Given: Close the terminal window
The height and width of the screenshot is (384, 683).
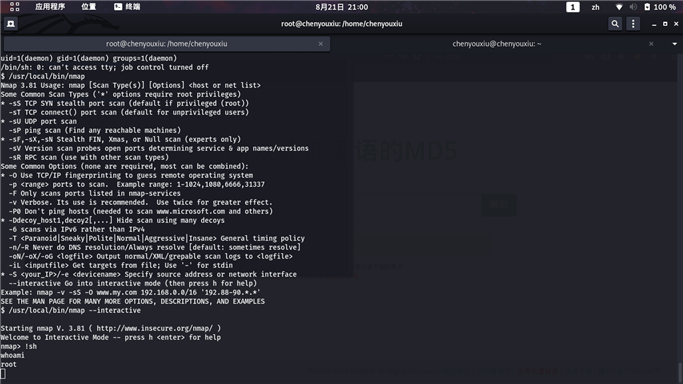Looking at the screenshot, I should 676,24.
